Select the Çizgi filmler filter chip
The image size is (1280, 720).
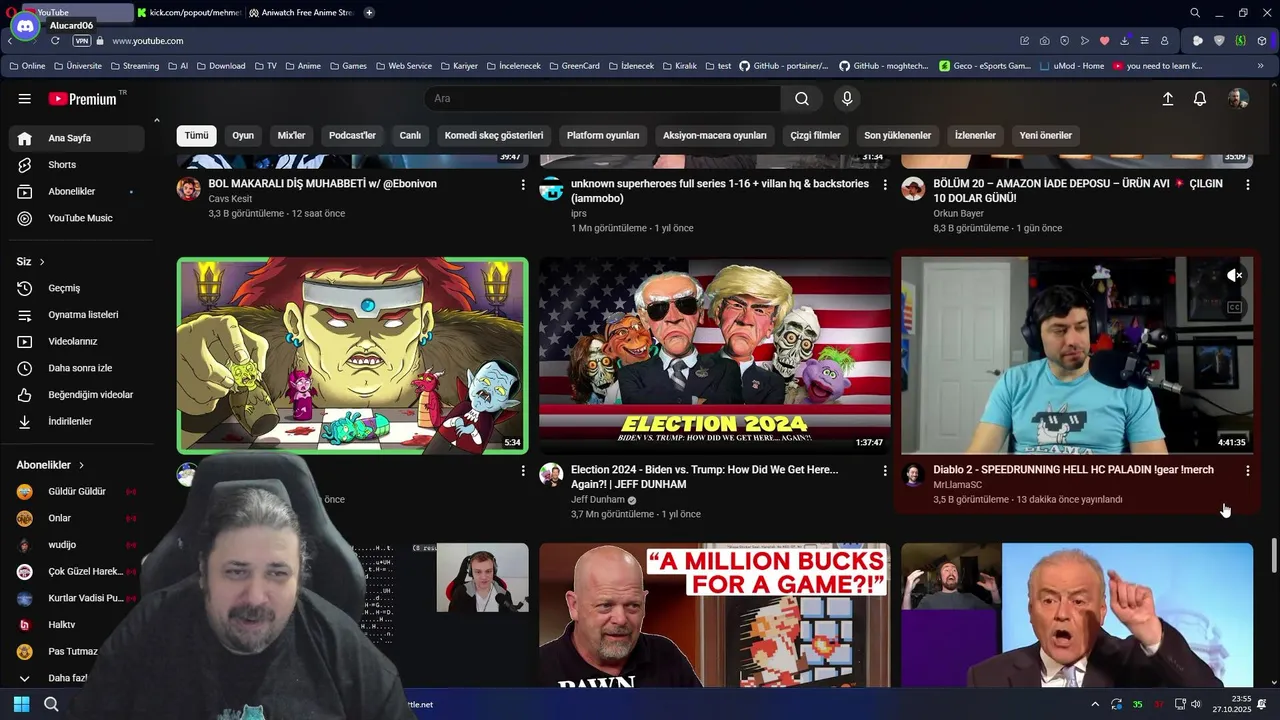[x=815, y=136]
